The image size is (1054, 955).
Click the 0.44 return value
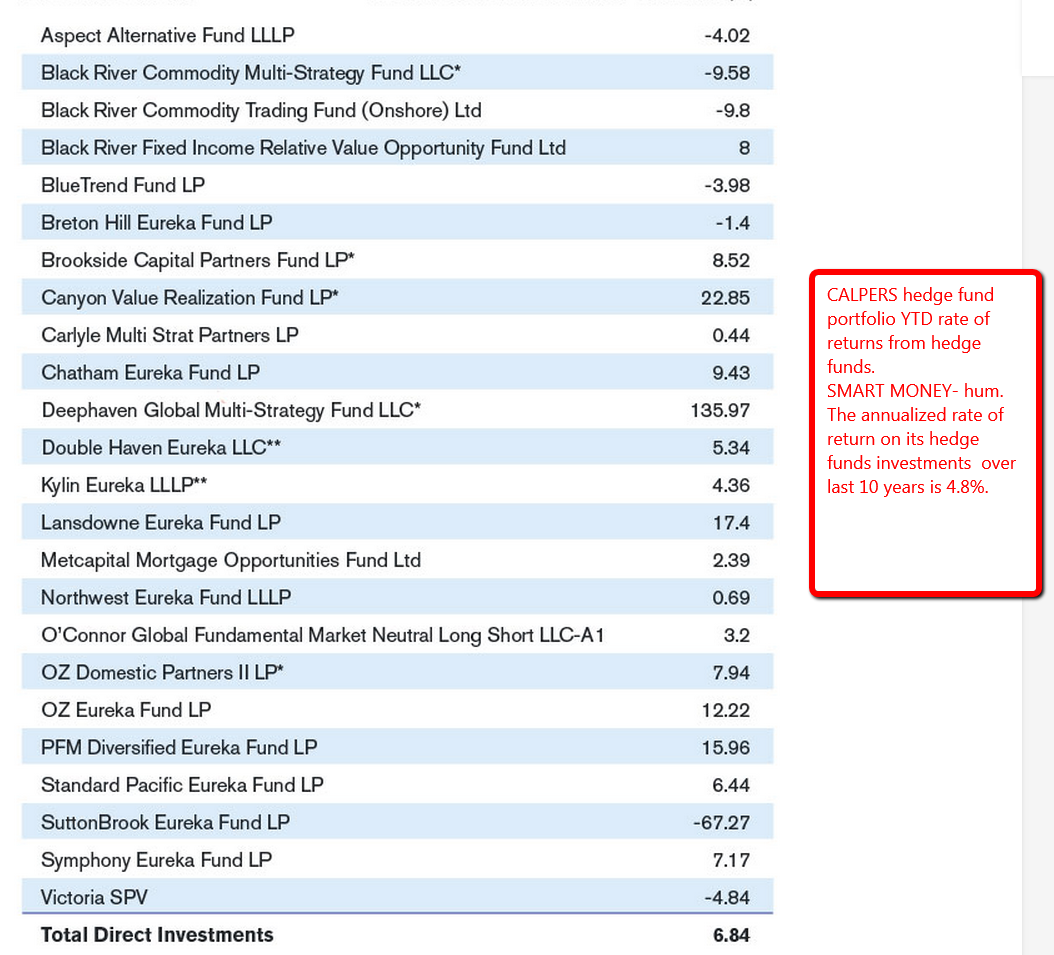[x=731, y=335]
